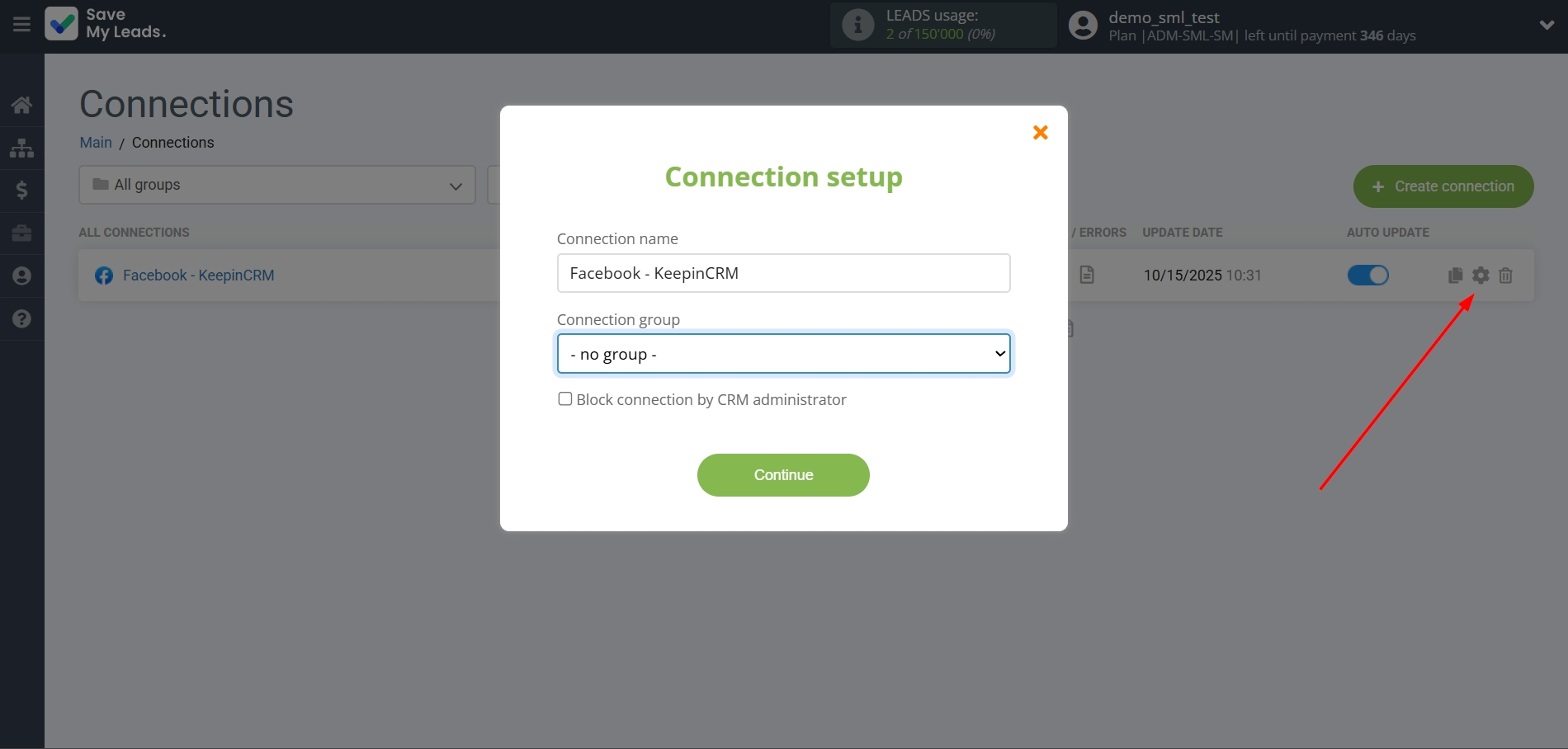This screenshot has height=749, width=1568.
Task: Close the Connection setup dialog
Action: 1040,133
